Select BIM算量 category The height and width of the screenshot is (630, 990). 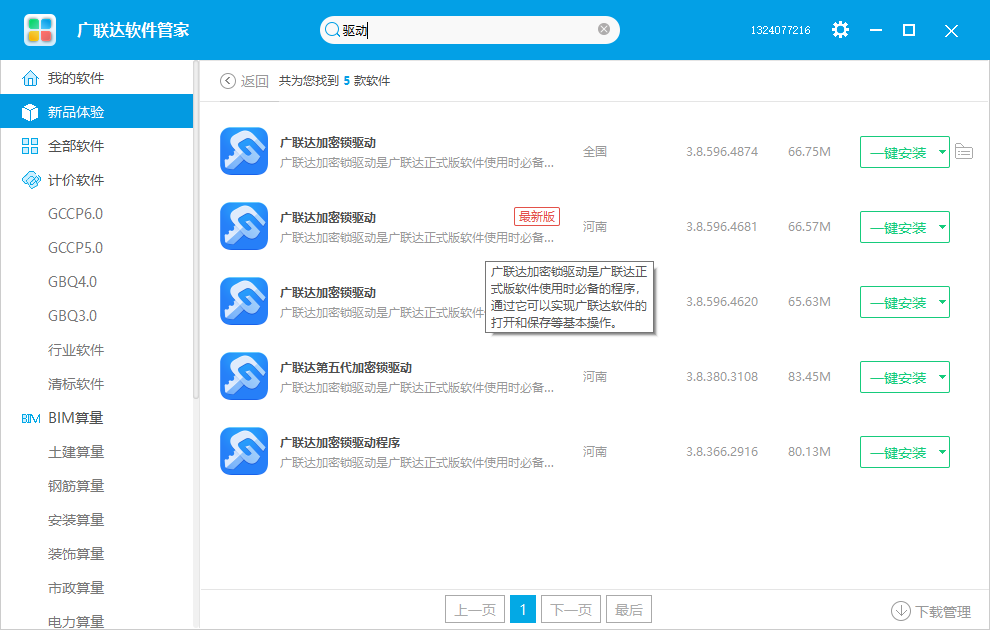pos(97,418)
